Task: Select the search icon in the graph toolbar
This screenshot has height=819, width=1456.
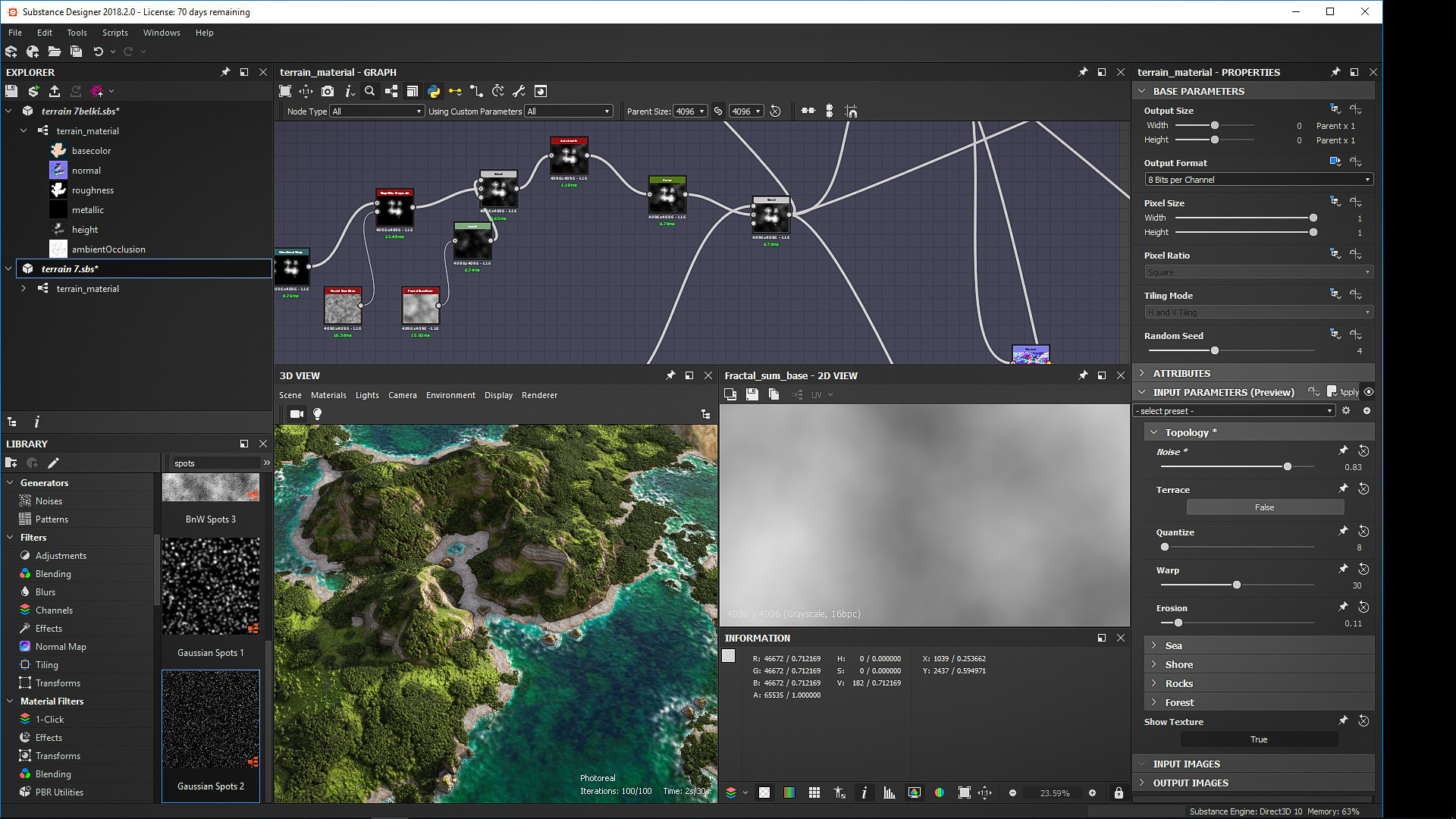Action: coord(370,91)
